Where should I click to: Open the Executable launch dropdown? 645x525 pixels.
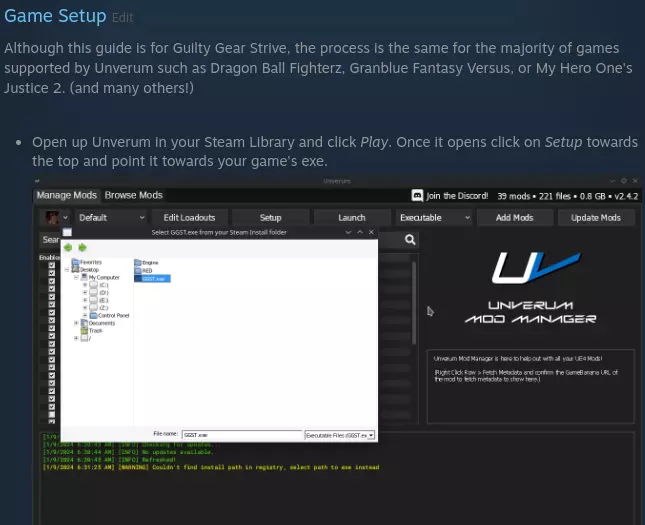coord(433,217)
